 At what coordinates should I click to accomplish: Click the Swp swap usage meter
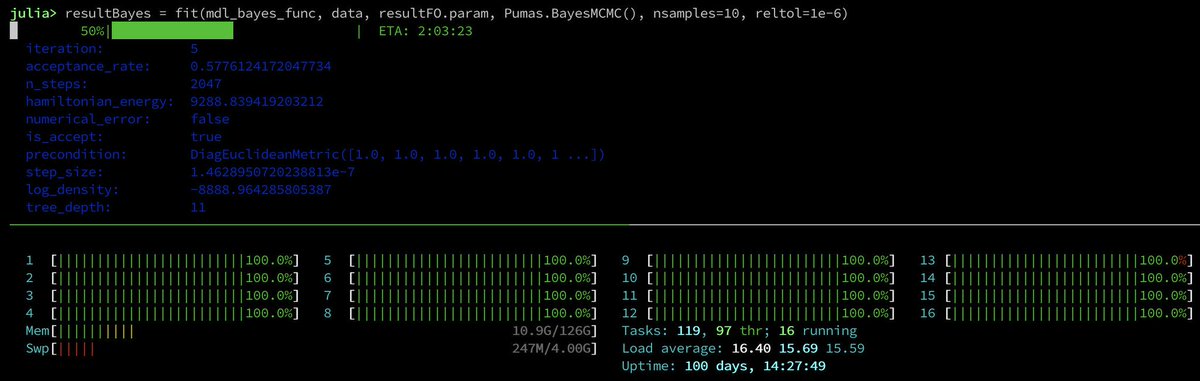[x=325, y=348]
